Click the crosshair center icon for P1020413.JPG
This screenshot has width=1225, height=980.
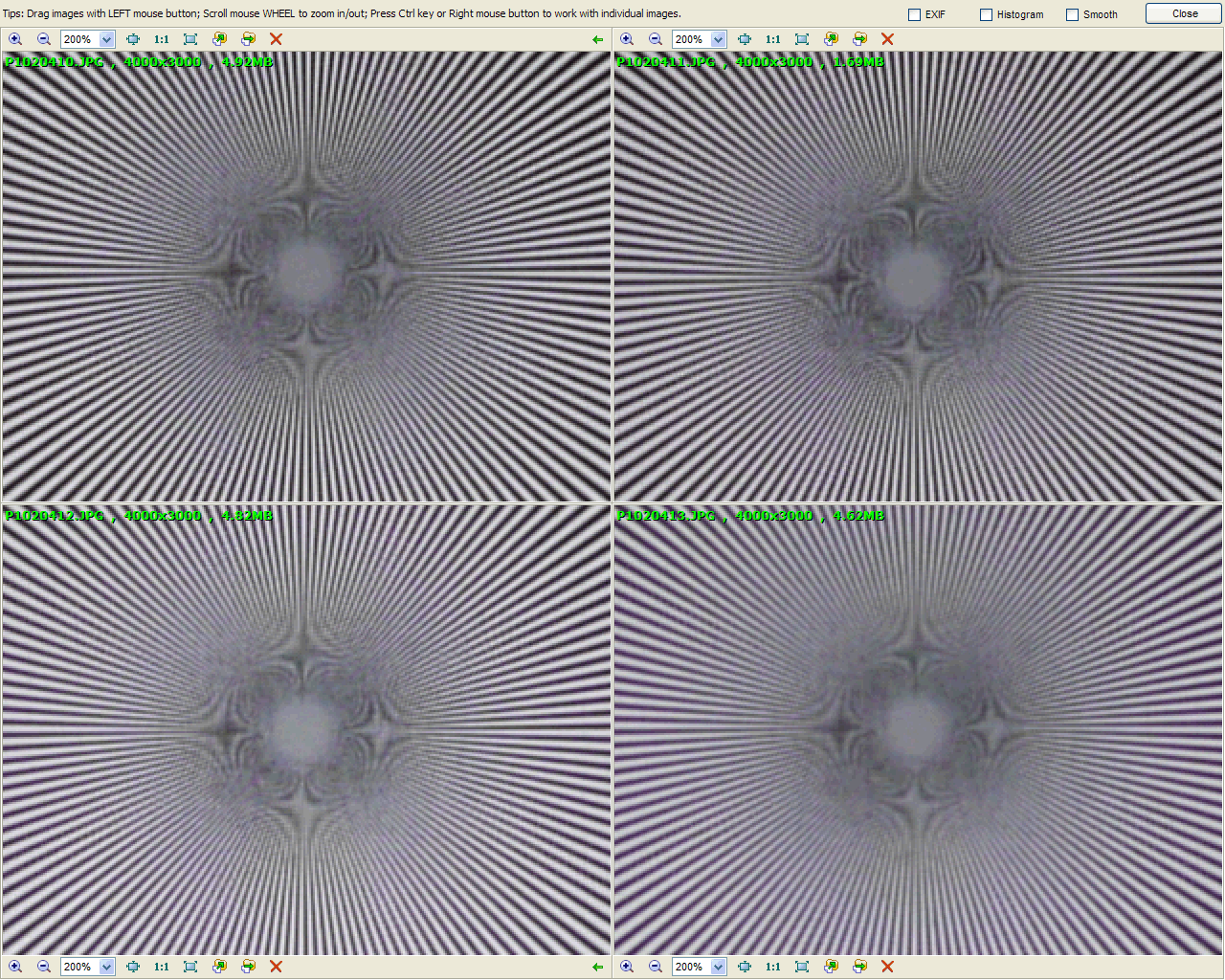745,967
